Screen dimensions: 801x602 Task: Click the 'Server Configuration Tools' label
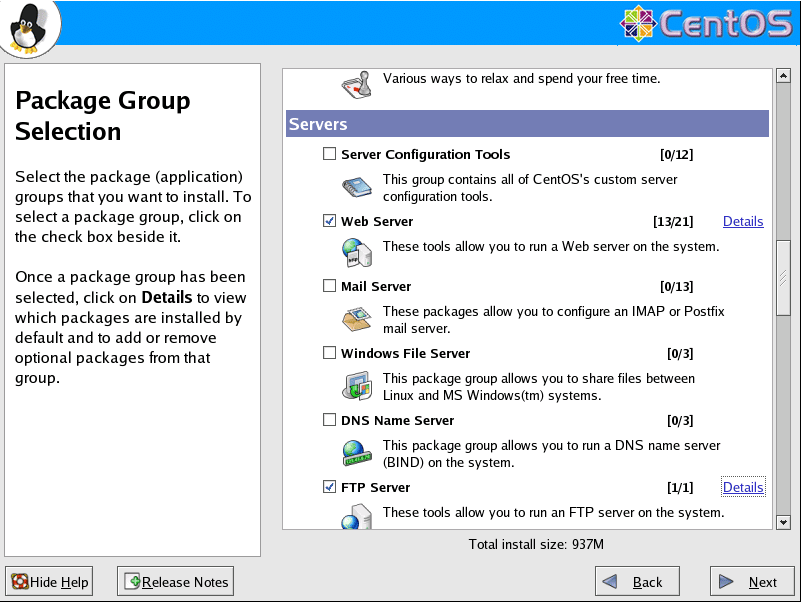point(426,154)
